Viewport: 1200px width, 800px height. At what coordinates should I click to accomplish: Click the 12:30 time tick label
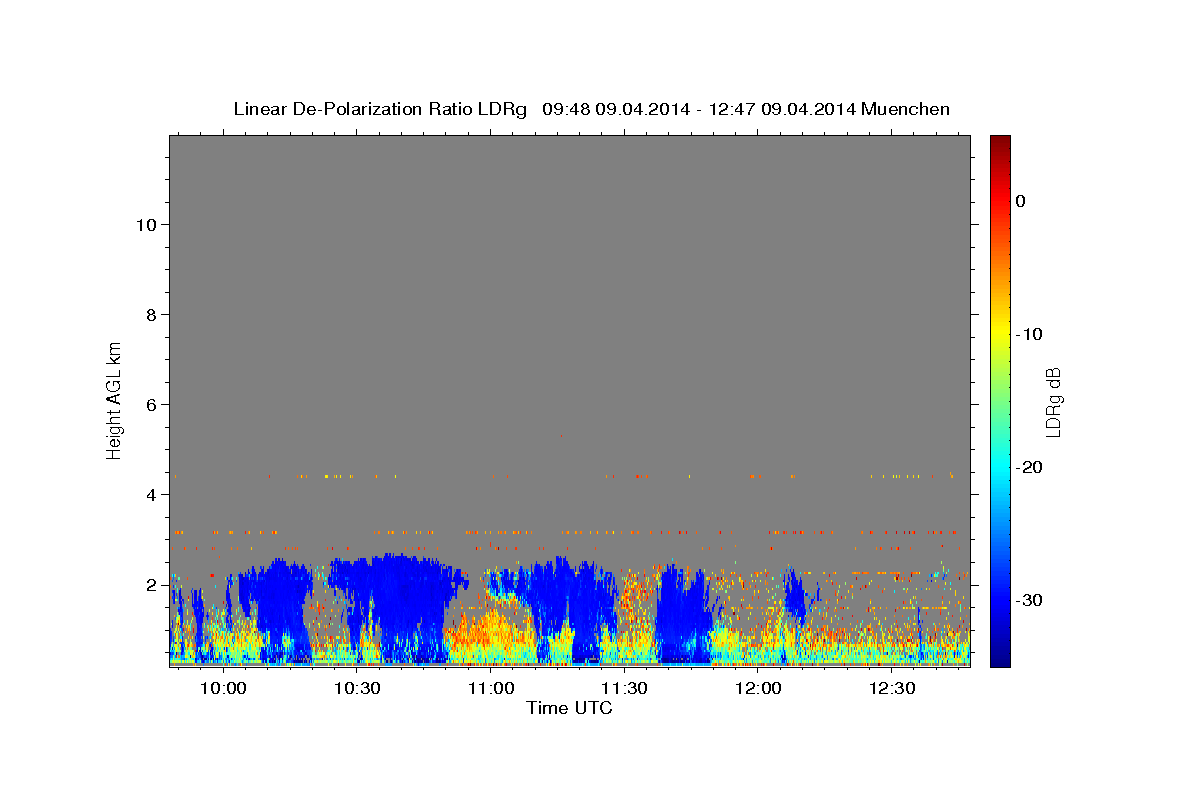892,689
